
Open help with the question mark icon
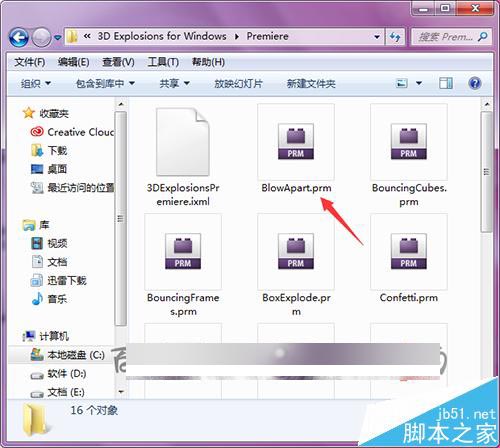[475, 83]
